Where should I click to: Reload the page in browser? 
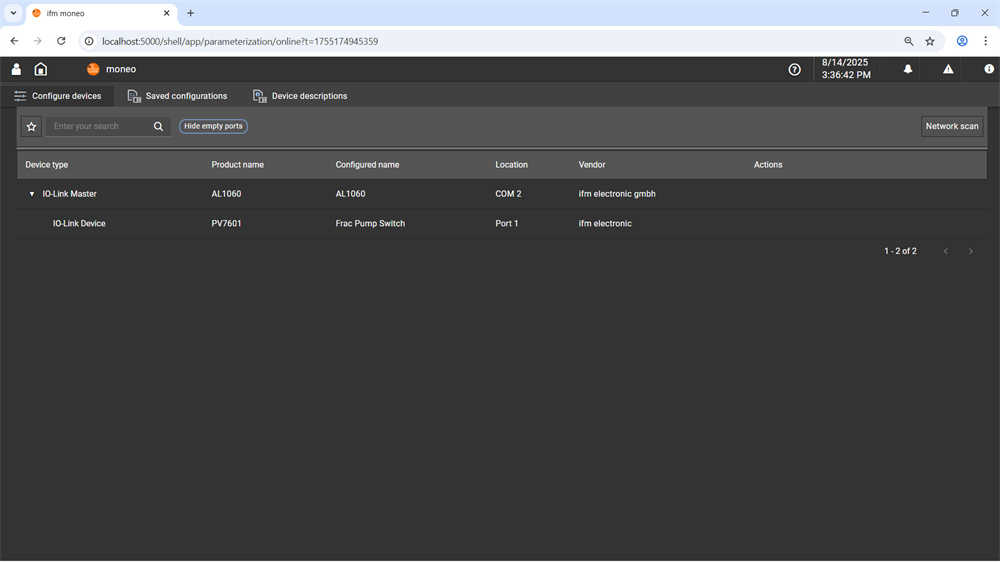click(61, 41)
